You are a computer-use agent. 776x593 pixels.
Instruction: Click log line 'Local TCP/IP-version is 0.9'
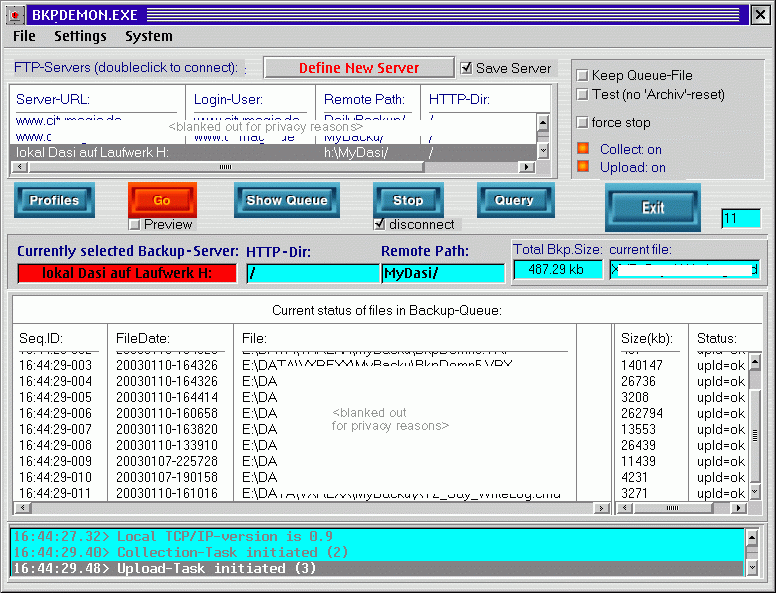pyautogui.click(x=377, y=537)
